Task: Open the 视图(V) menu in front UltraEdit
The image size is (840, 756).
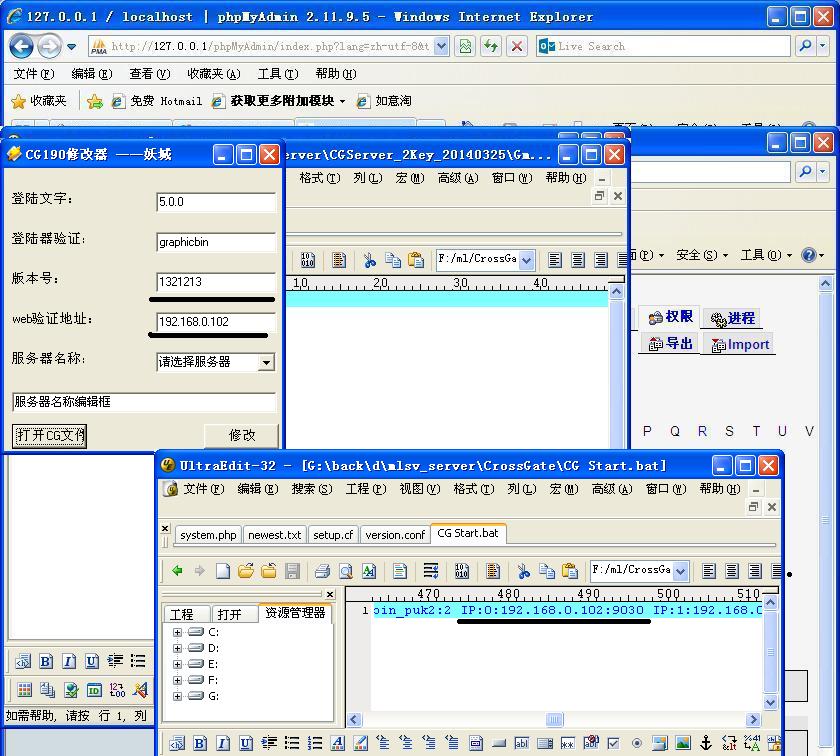Action: point(419,489)
